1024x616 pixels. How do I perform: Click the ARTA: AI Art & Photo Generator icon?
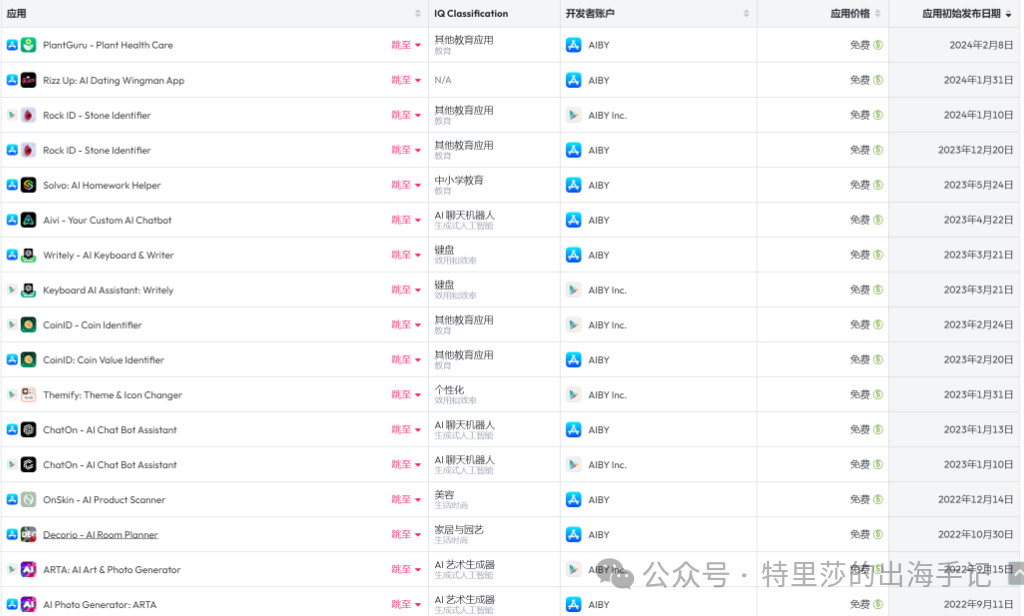click(28, 570)
